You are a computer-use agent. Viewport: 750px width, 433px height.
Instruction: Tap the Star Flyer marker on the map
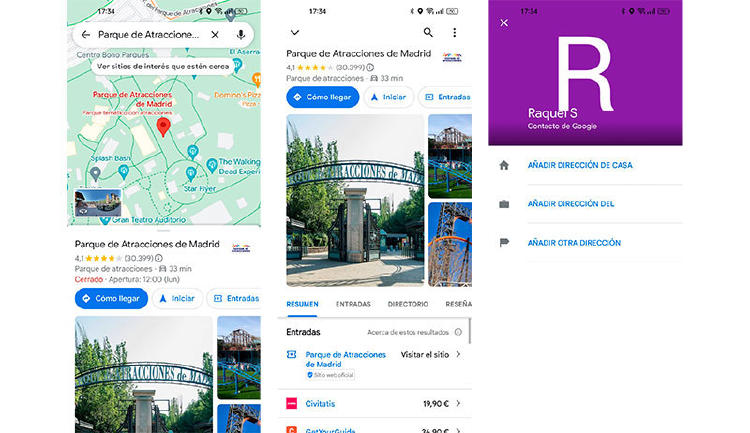click(x=191, y=173)
